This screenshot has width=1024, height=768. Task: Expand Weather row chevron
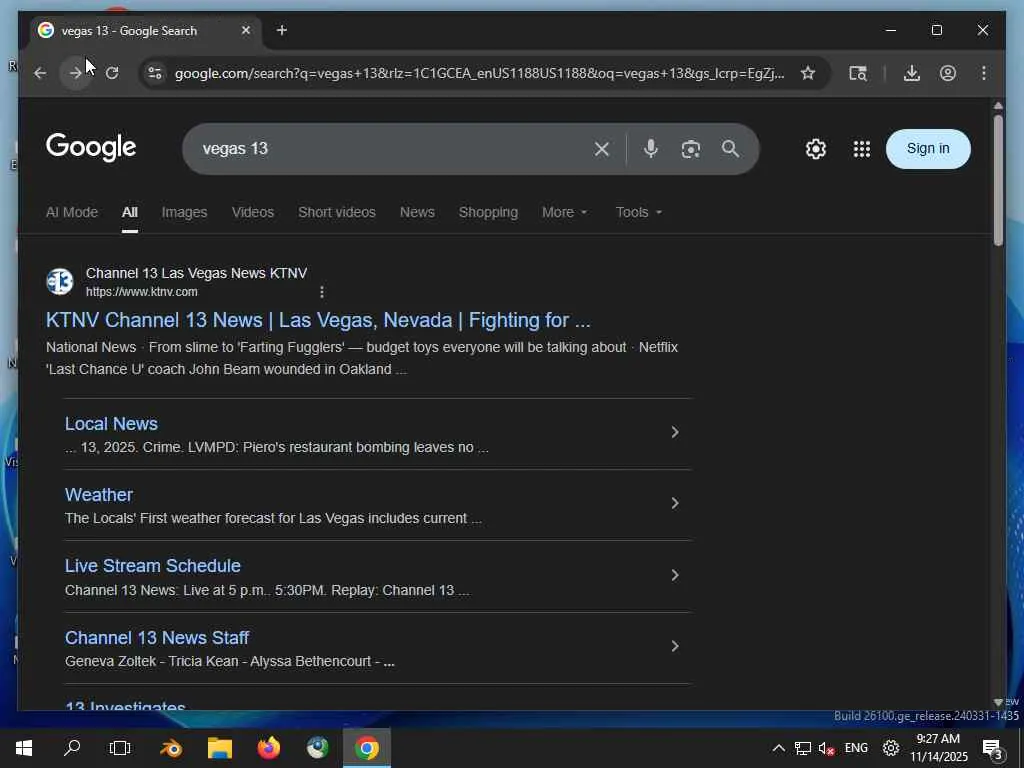675,504
